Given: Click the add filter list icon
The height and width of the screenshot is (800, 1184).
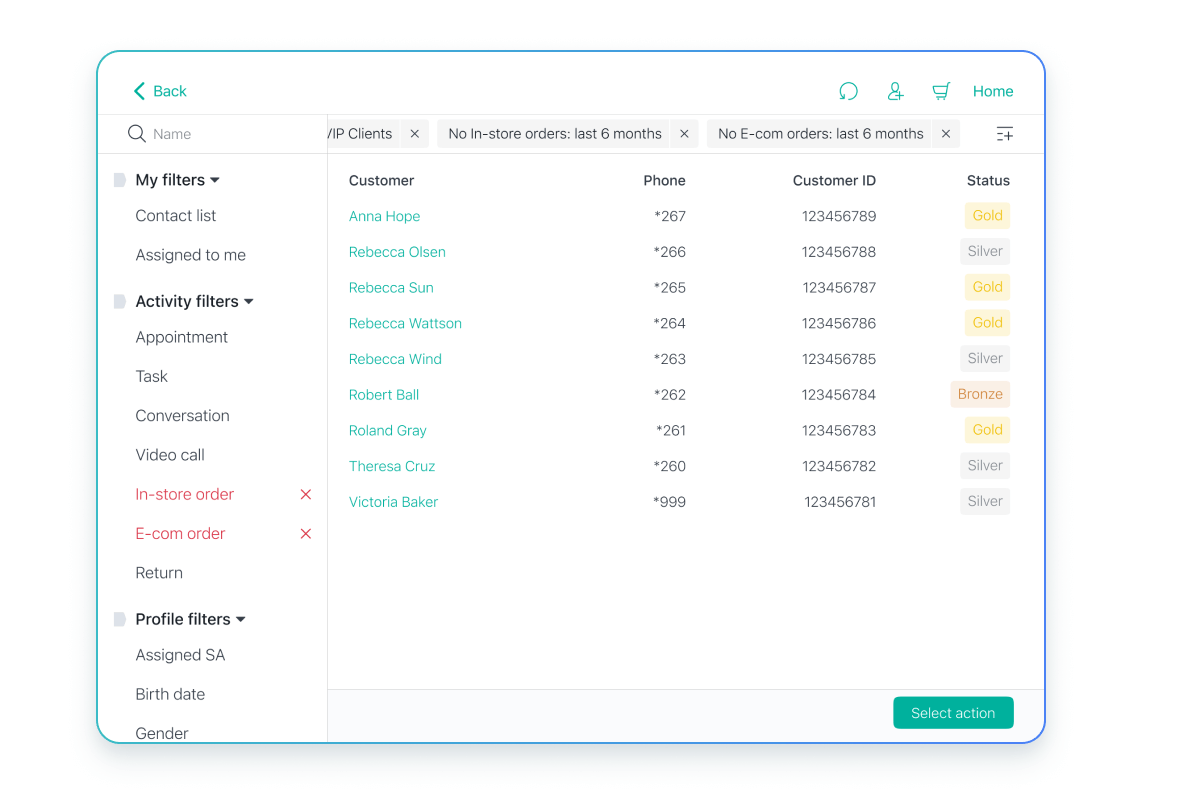Looking at the screenshot, I should coord(1005,134).
